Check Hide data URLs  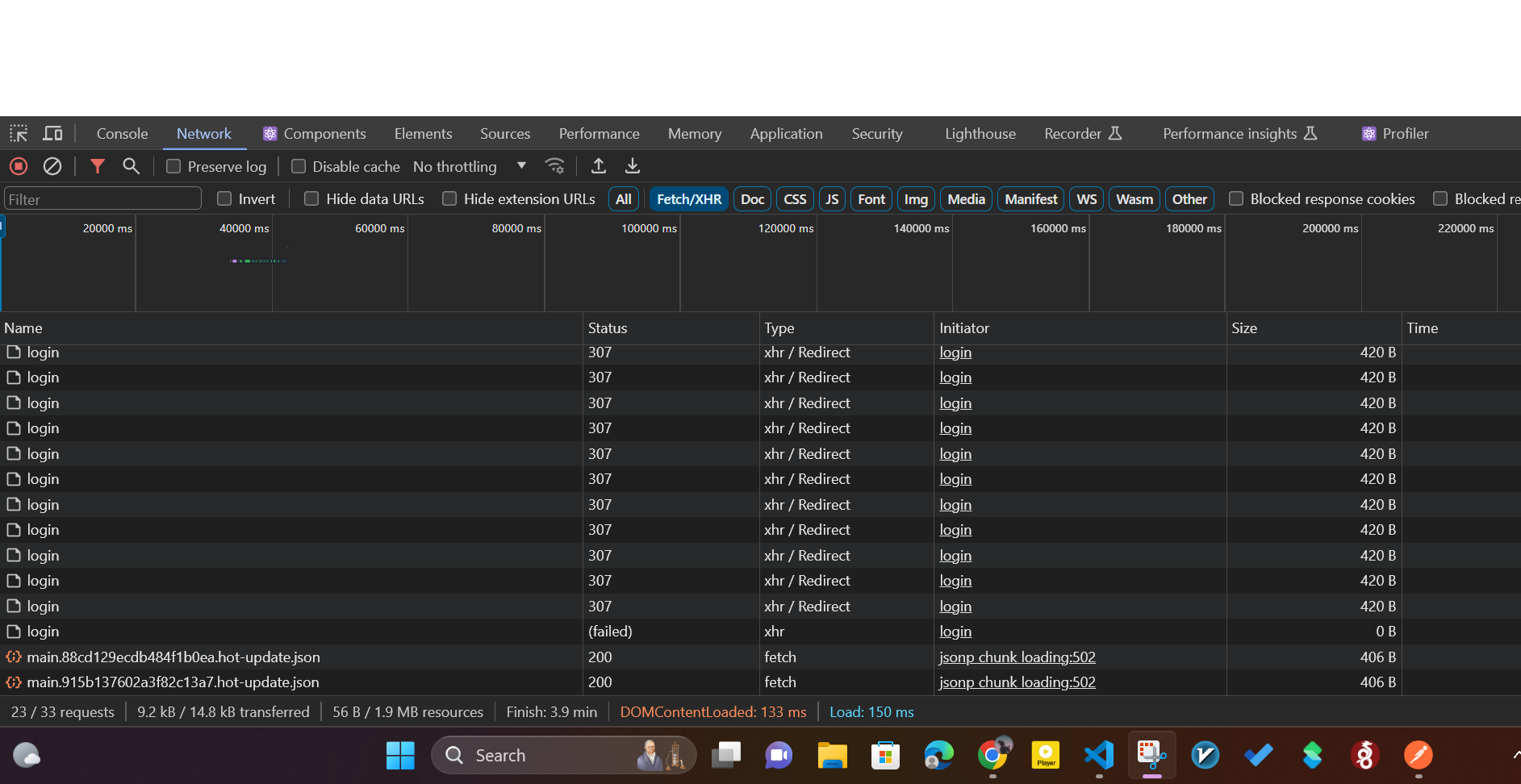coord(311,198)
